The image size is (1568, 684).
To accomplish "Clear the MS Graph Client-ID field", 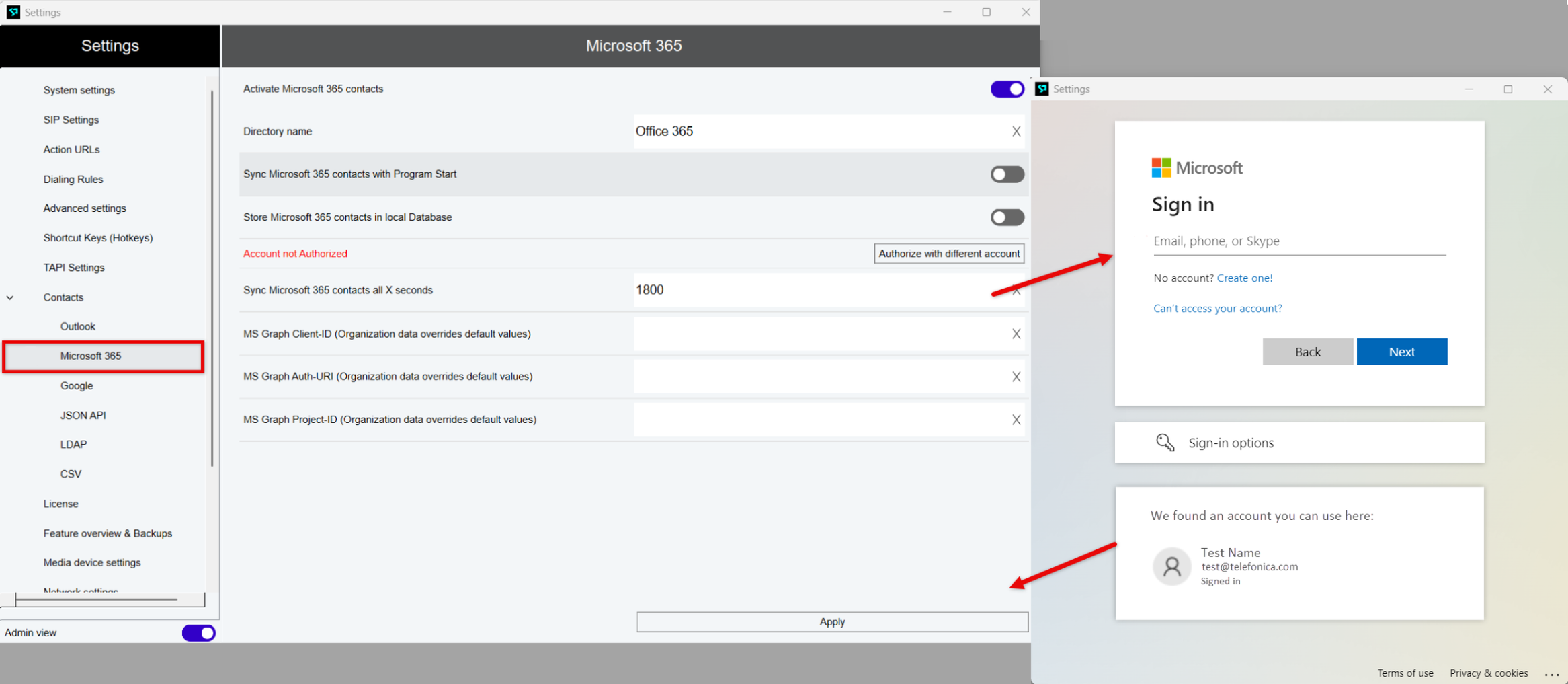I will (x=1016, y=334).
